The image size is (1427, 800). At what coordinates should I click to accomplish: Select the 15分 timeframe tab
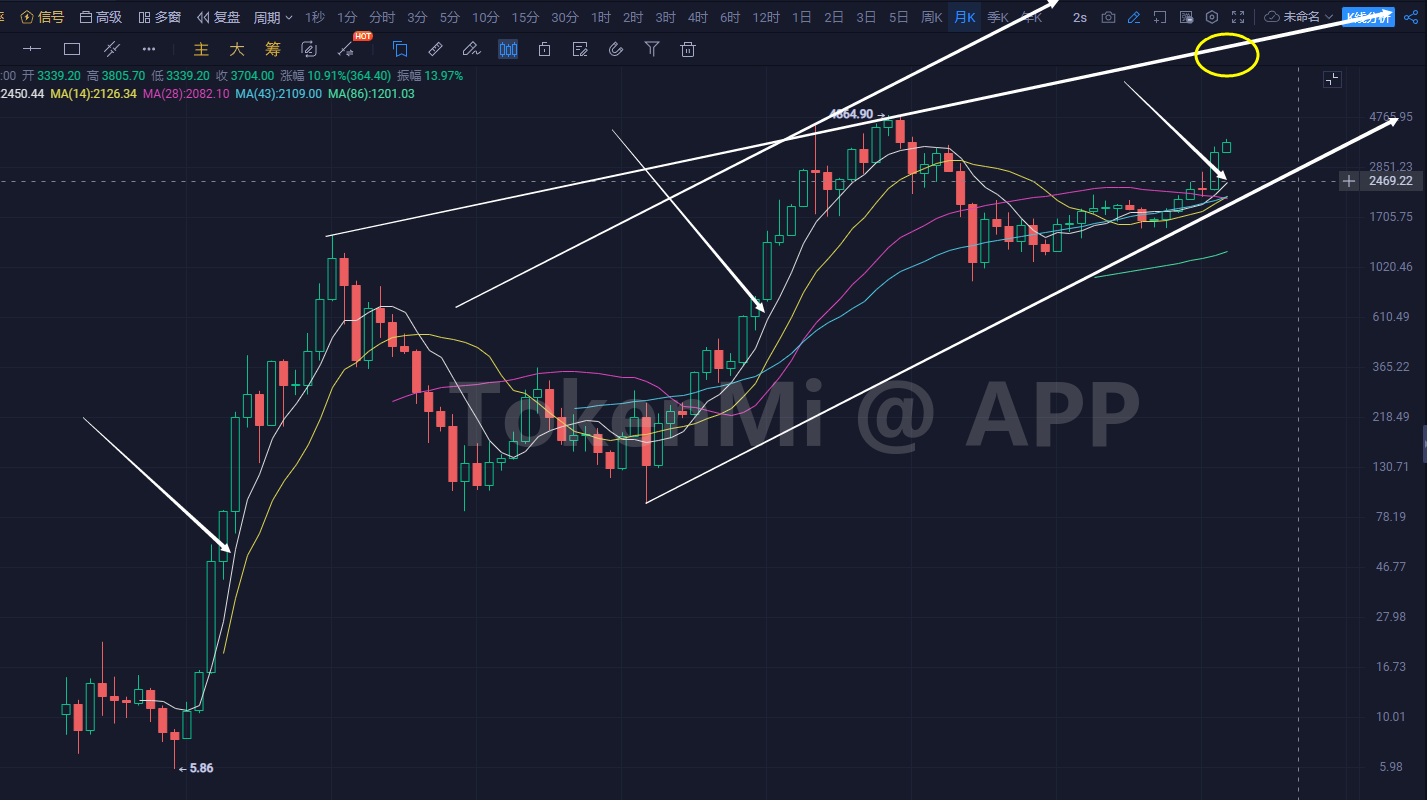[525, 17]
